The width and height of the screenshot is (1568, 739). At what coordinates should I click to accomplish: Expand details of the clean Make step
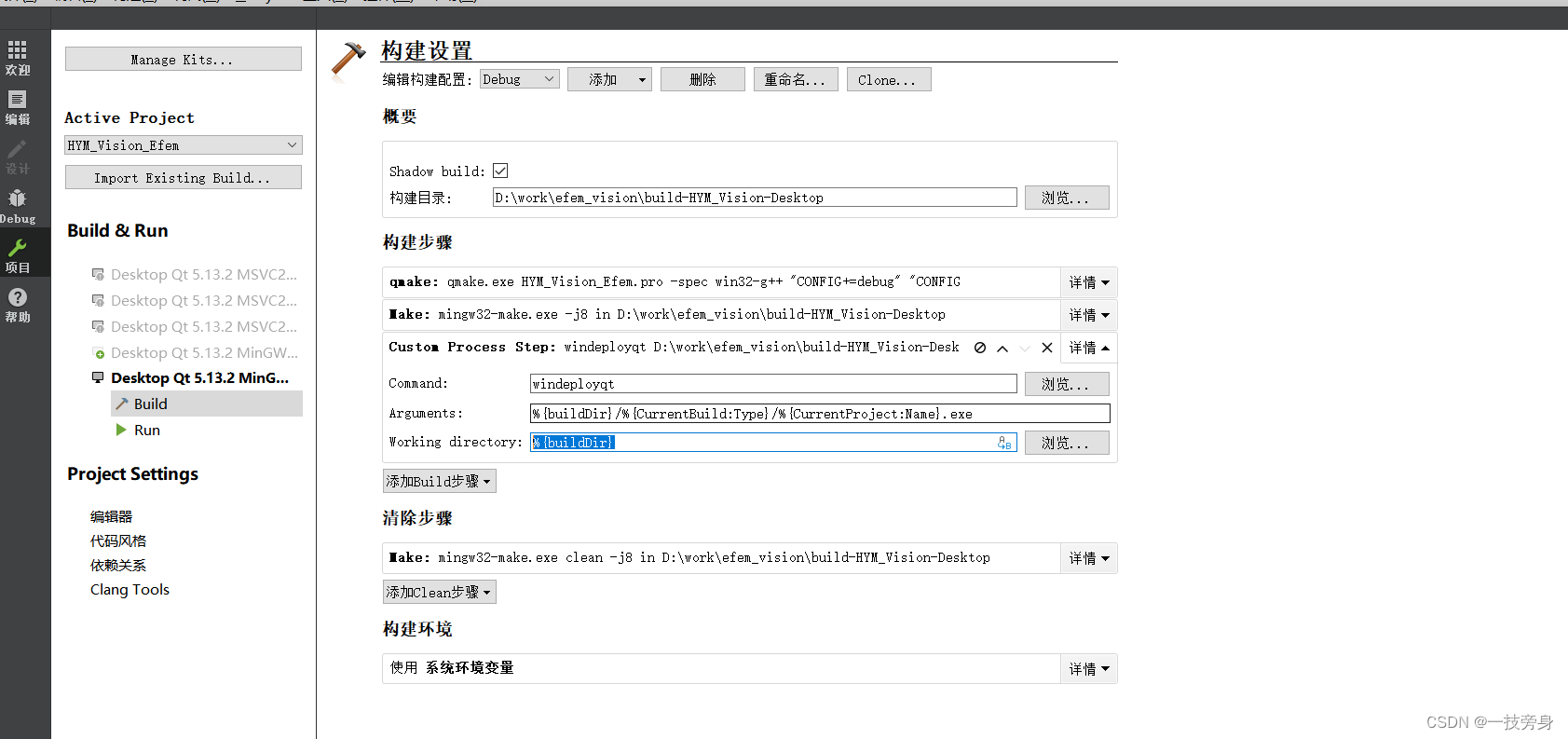click(x=1088, y=558)
